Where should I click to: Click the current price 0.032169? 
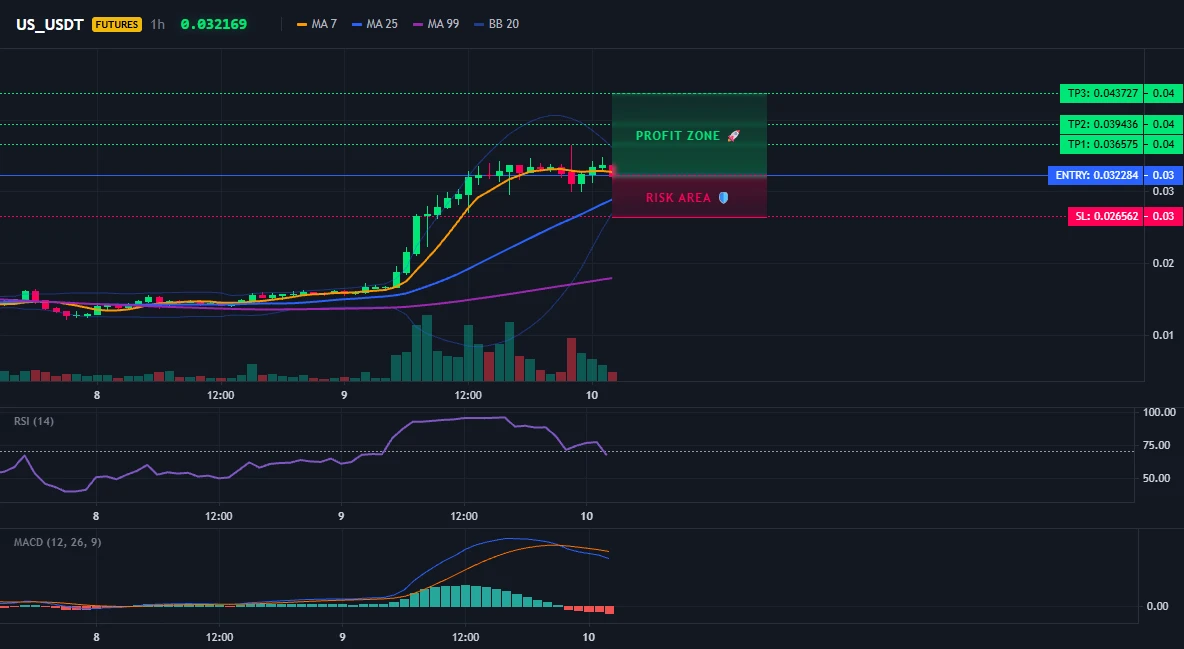214,24
